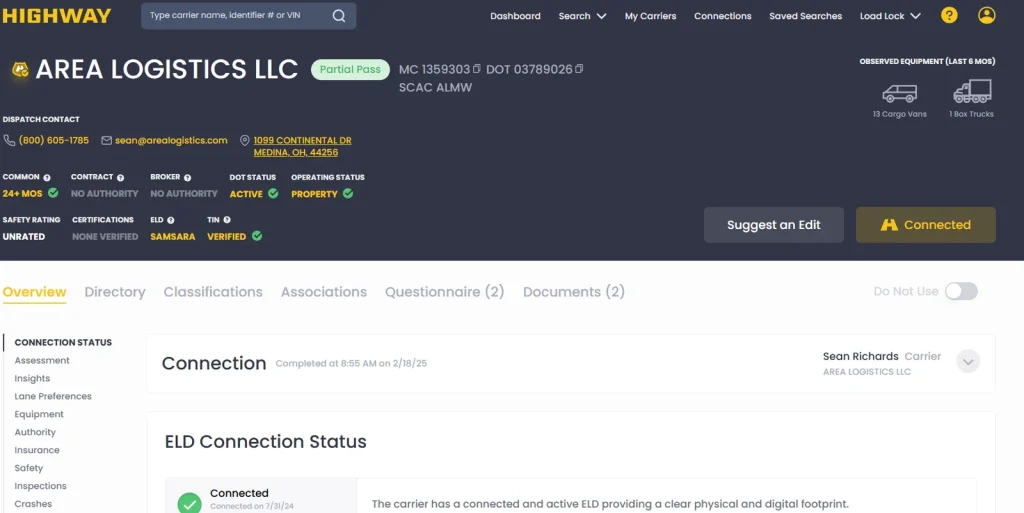Click the Cargo Vans equipment icon
The height and width of the screenshot is (513, 1024).
[x=899, y=93]
